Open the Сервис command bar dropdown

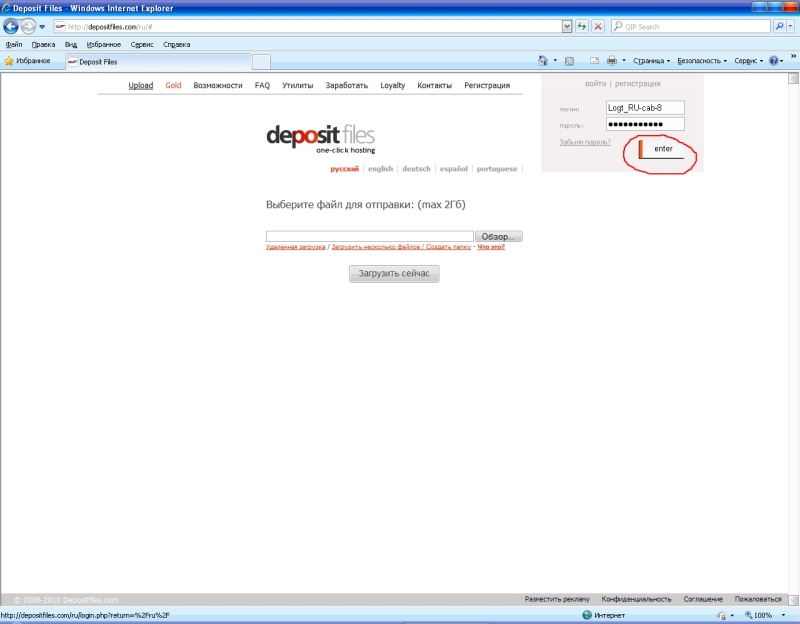[748, 61]
